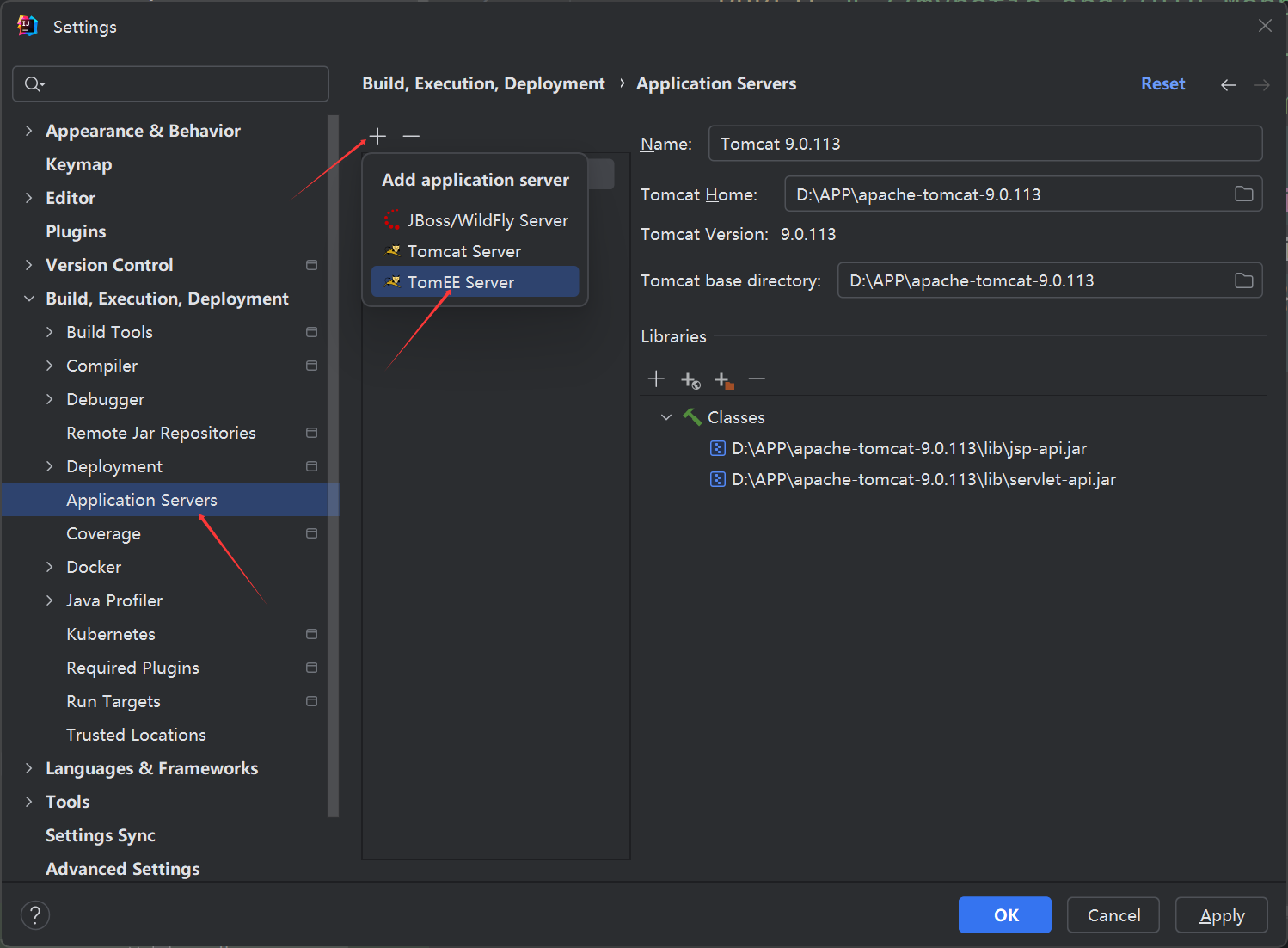This screenshot has height=948, width=1288.
Task: Click the project-level icon beside Kubernetes
Action: coord(311,634)
